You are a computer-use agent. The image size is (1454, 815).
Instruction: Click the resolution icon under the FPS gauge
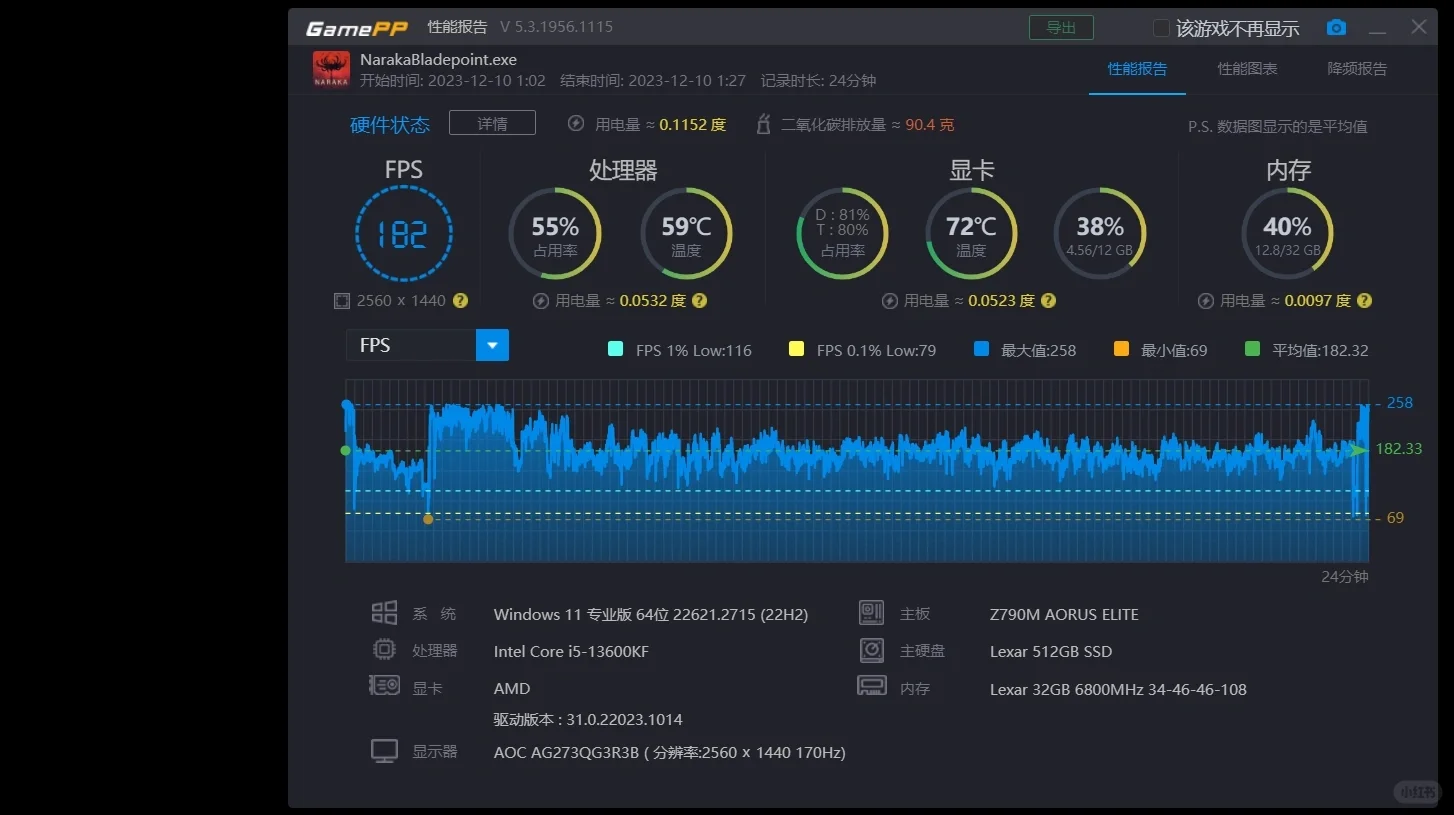click(x=341, y=300)
